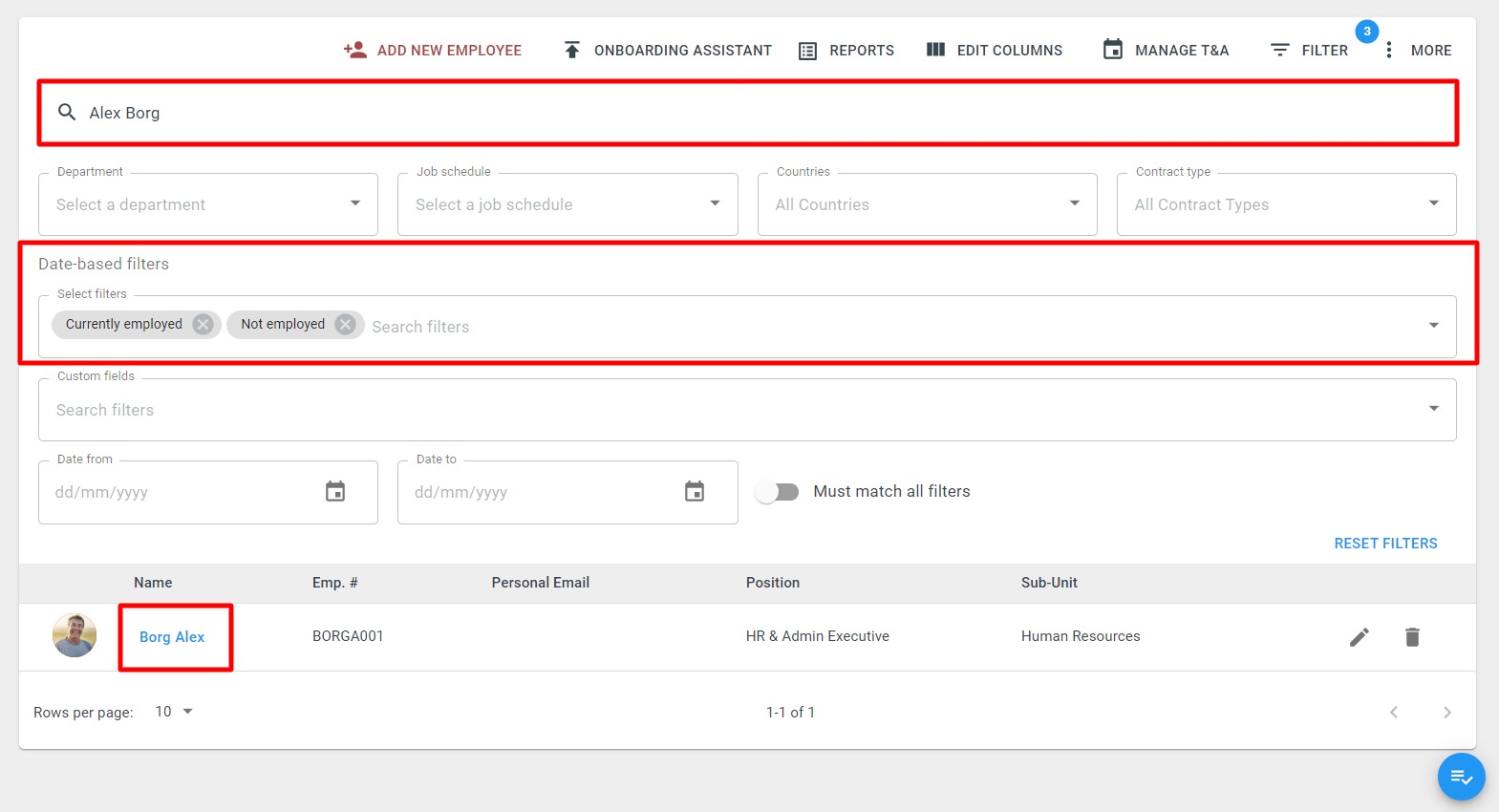1499x812 pixels.
Task: Toggle Must match all filters switch
Action: pyautogui.click(x=778, y=492)
